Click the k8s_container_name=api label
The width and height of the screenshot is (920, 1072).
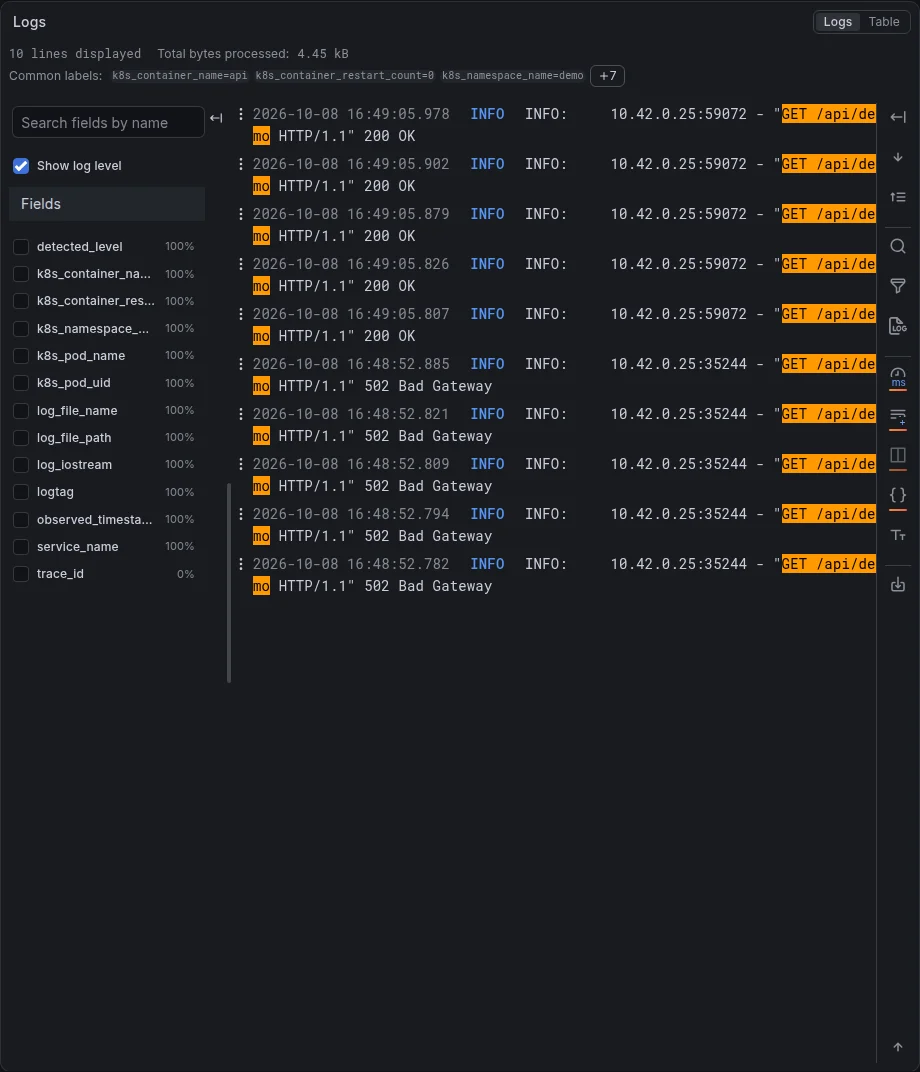pyautogui.click(x=180, y=75)
